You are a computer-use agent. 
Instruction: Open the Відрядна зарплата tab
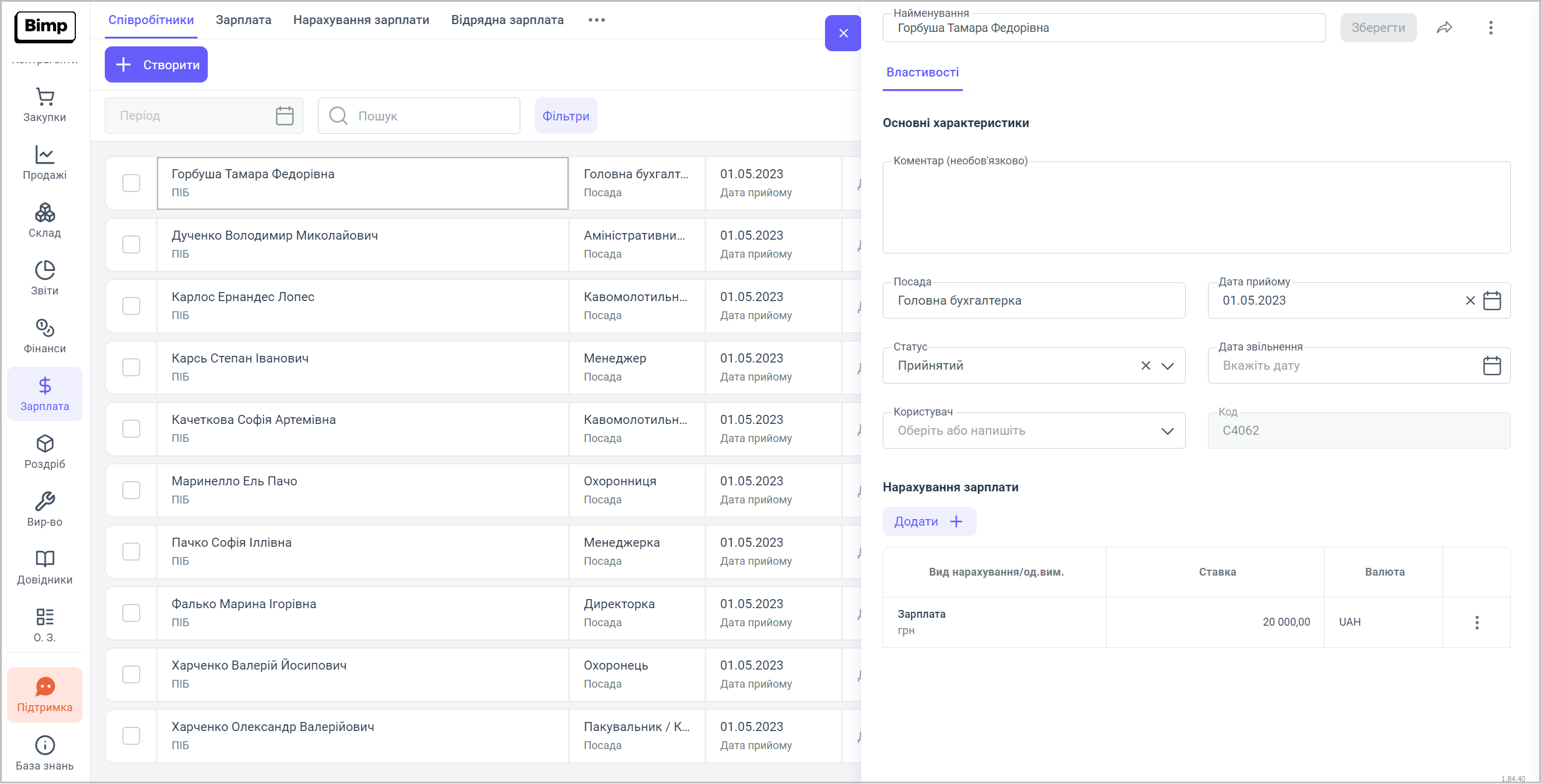507,20
